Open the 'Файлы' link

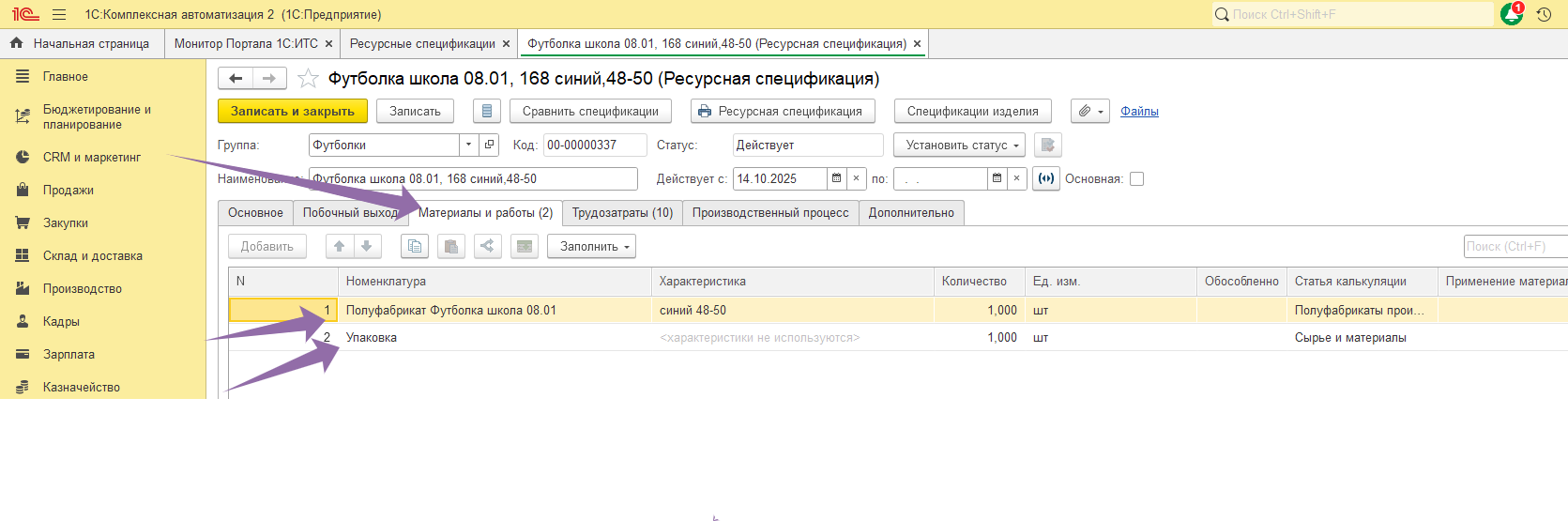(x=1139, y=111)
